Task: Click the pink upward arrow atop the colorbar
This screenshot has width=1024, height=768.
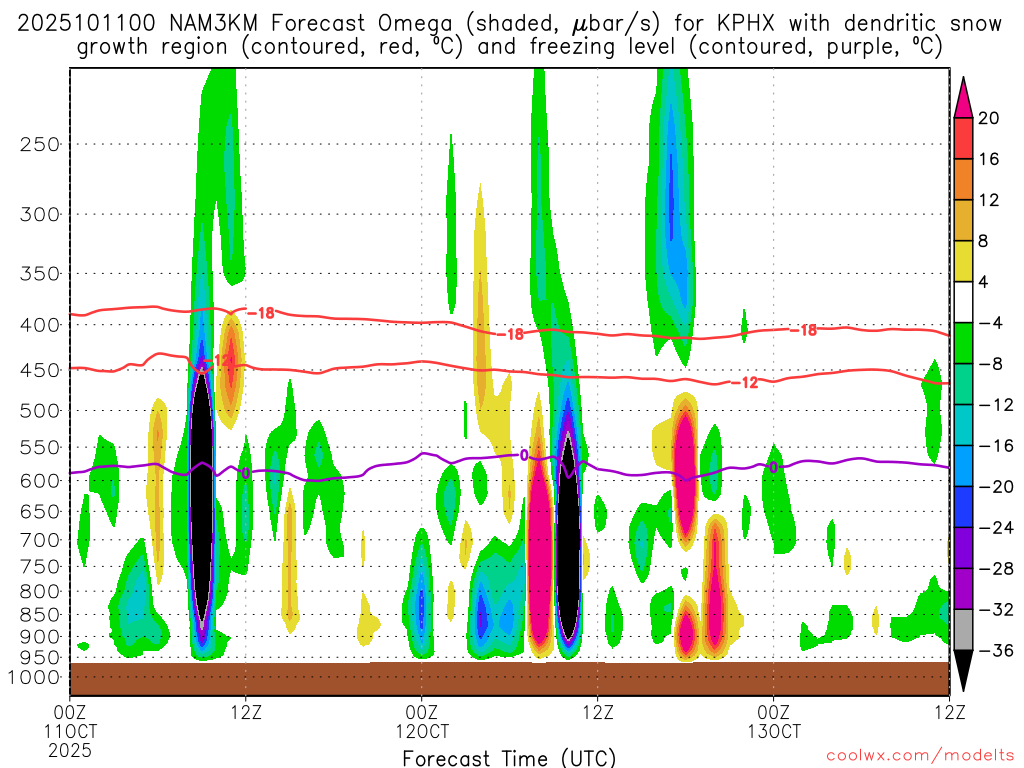Action: click(x=963, y=98)
